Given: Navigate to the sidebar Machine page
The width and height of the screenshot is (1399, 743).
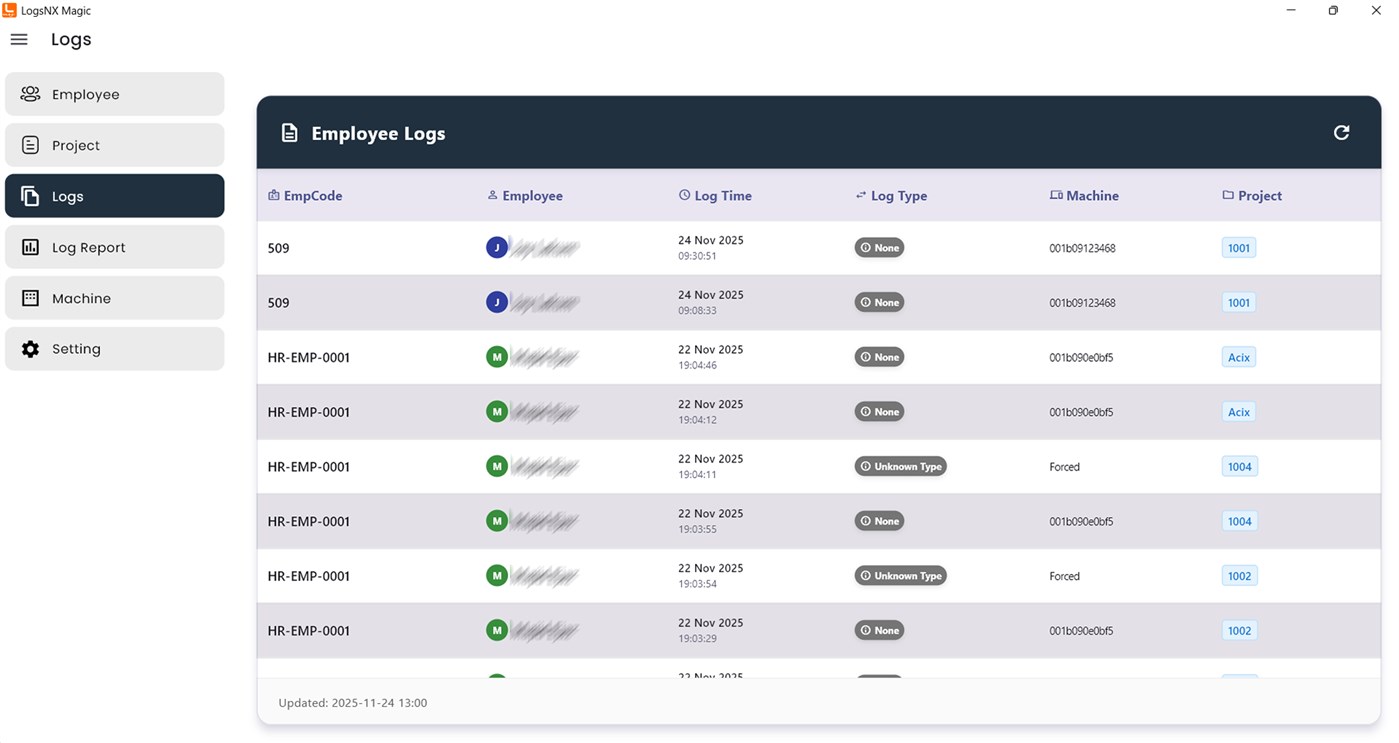Looking at the screenshot, I should click(115, 298).
